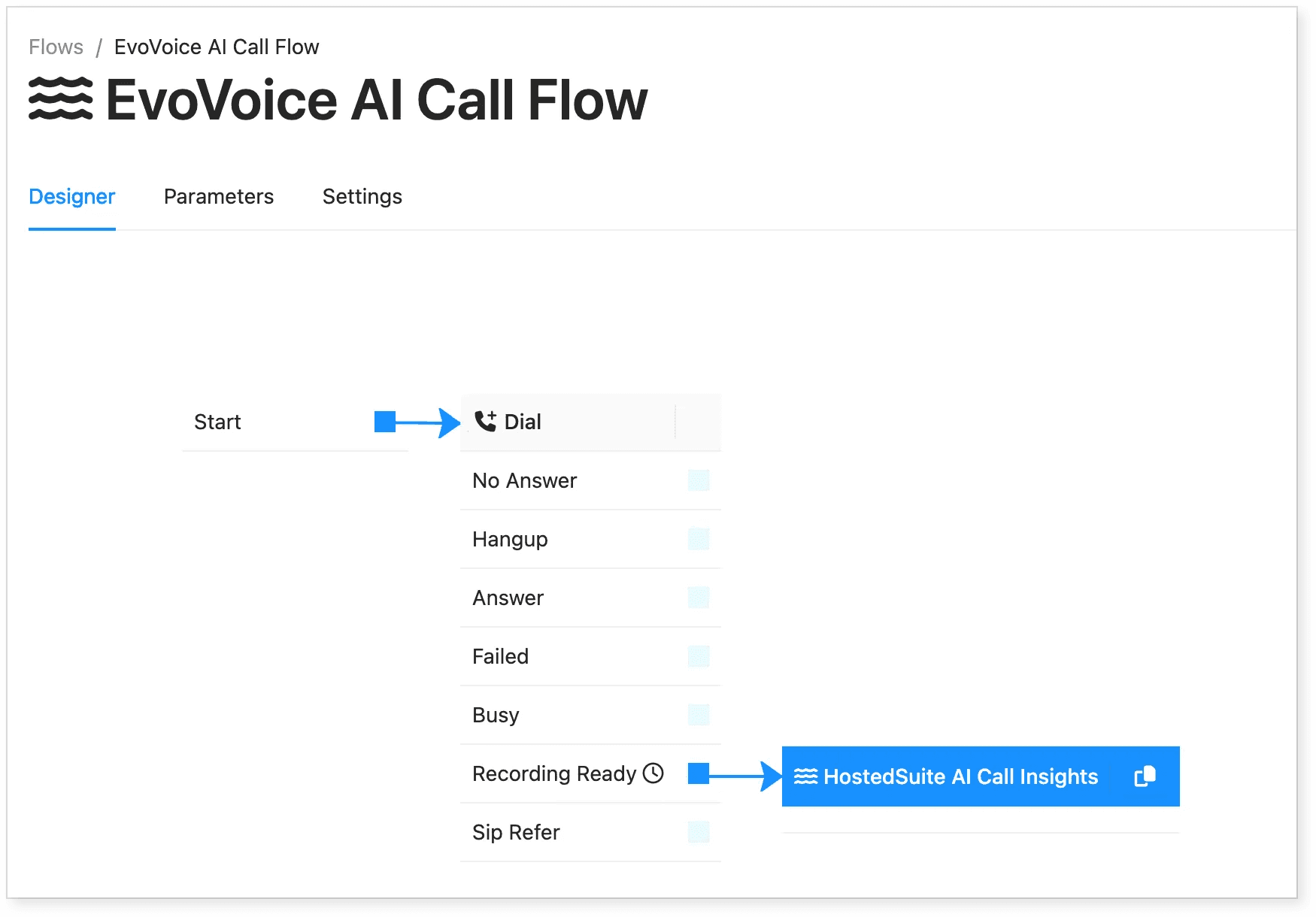Click the Sip Refer output connector
The height and width of the screenshot is (917, 1316).
pyautogui.click(x=699, y=832)
